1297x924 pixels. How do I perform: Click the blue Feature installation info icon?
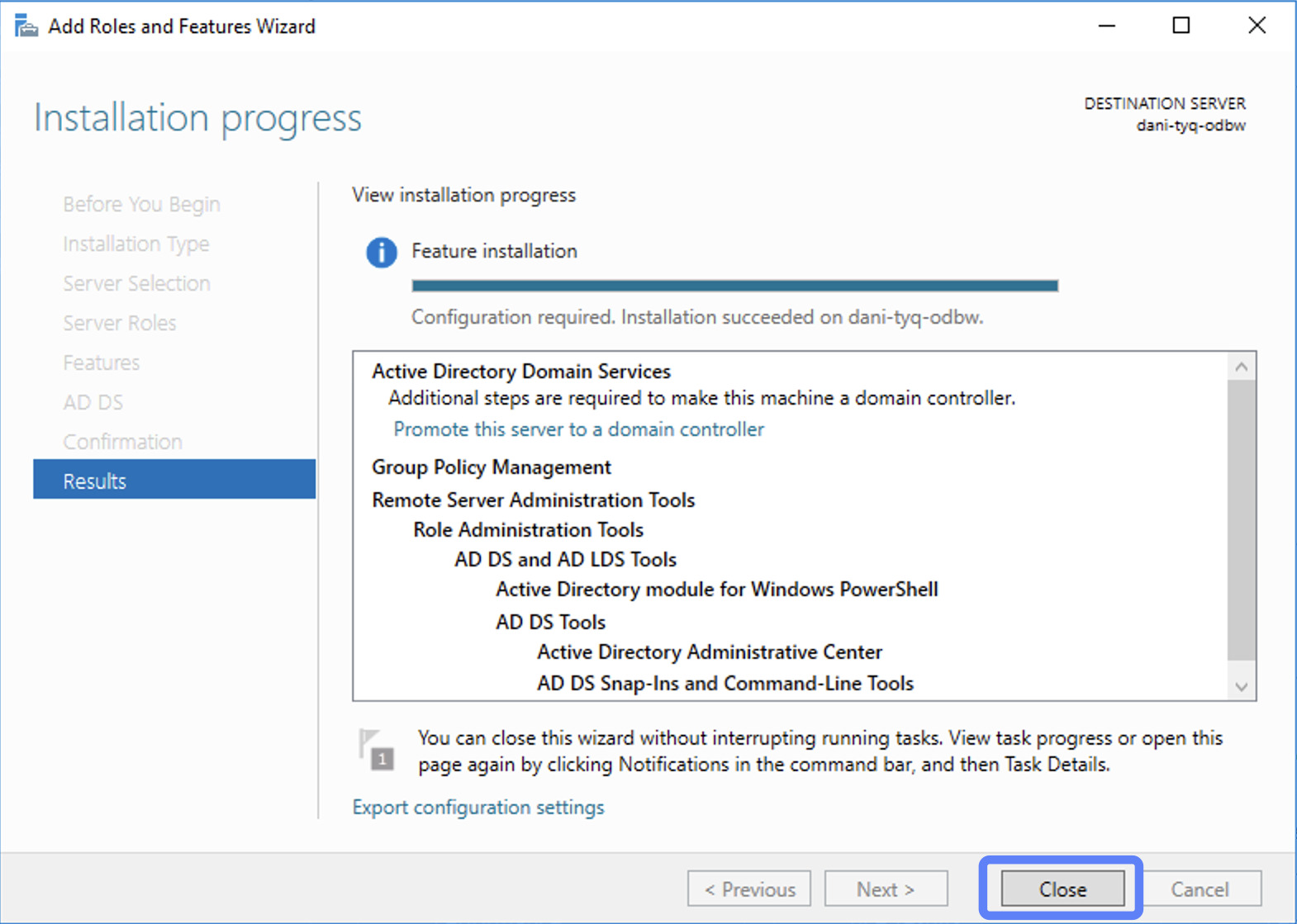click(x=381, y=252)
